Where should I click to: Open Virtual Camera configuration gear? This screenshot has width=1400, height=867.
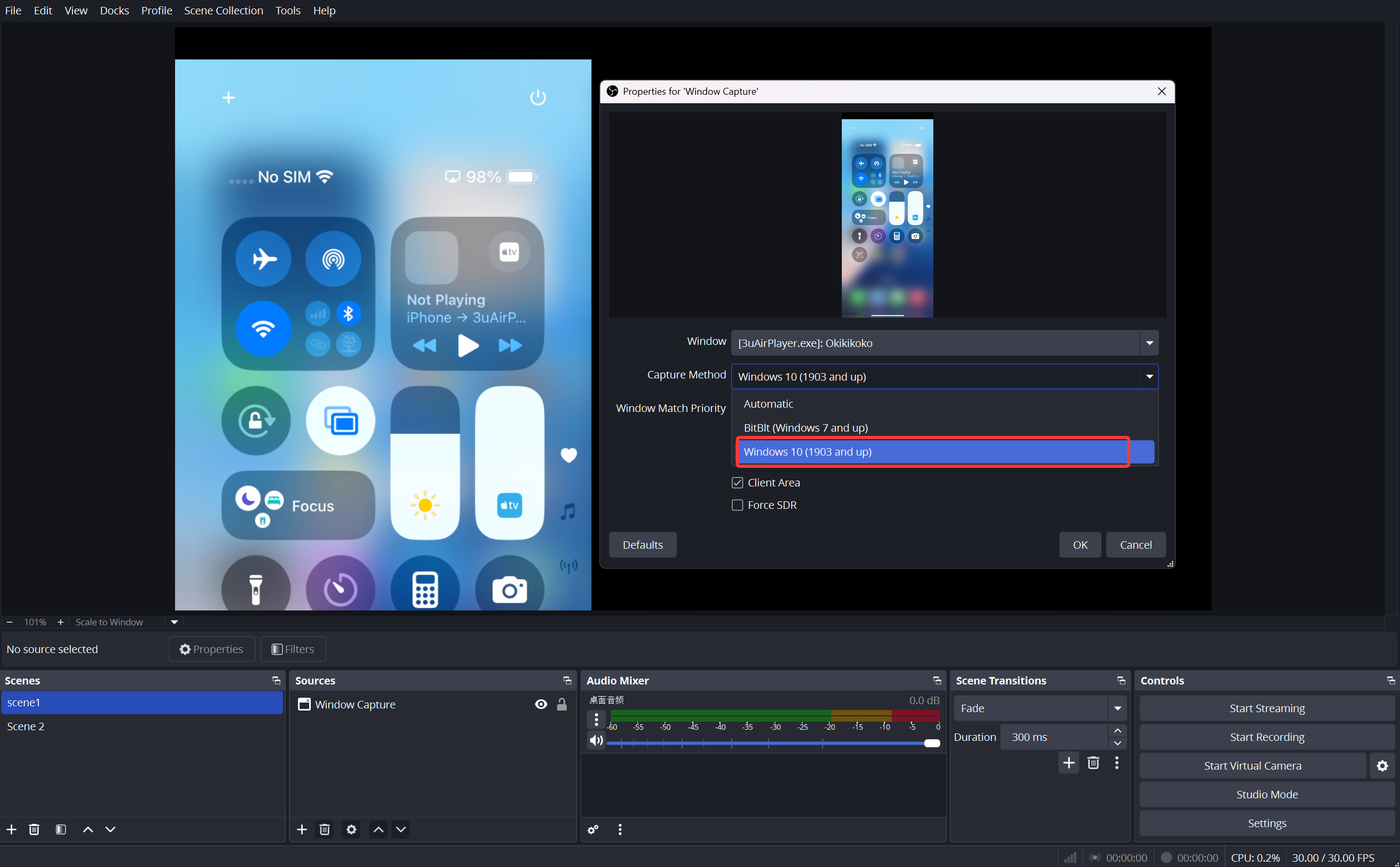point(1382,765)
